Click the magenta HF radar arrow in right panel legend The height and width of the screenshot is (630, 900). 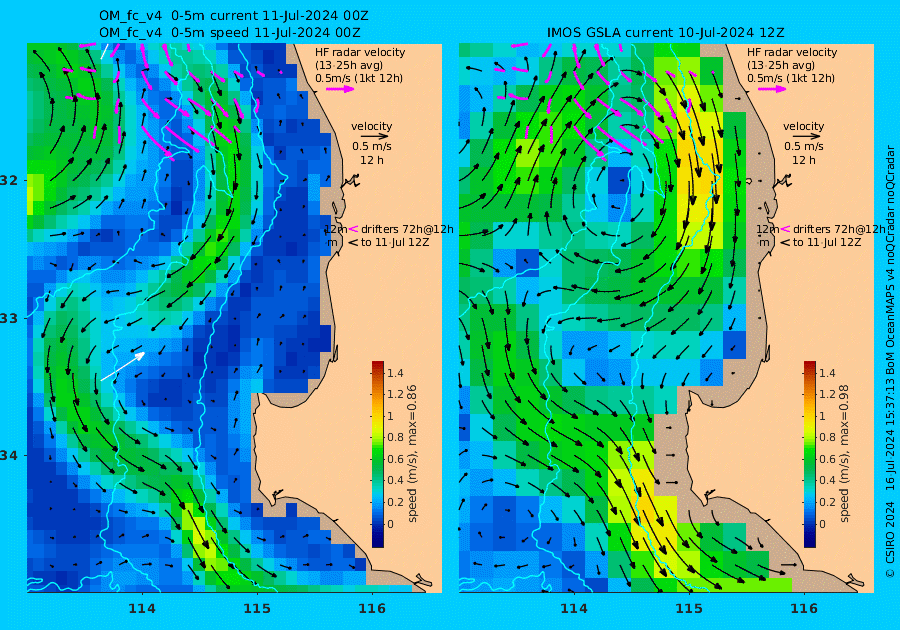click(x=772, y=89)
